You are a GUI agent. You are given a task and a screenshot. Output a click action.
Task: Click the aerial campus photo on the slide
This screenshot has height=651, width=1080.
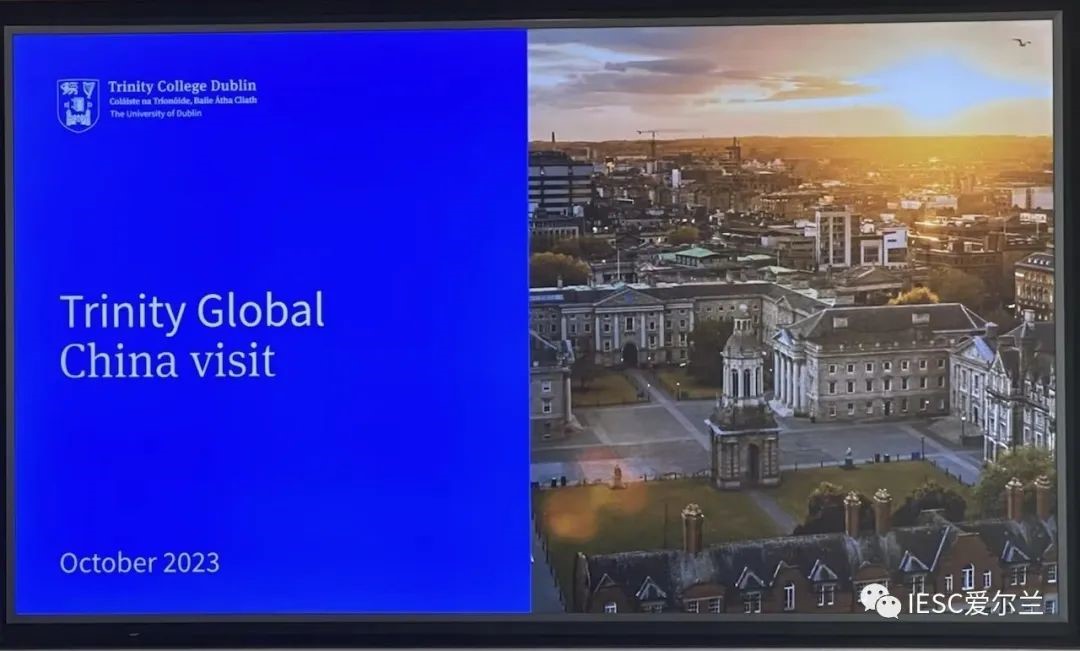click(x=791, y=318)
